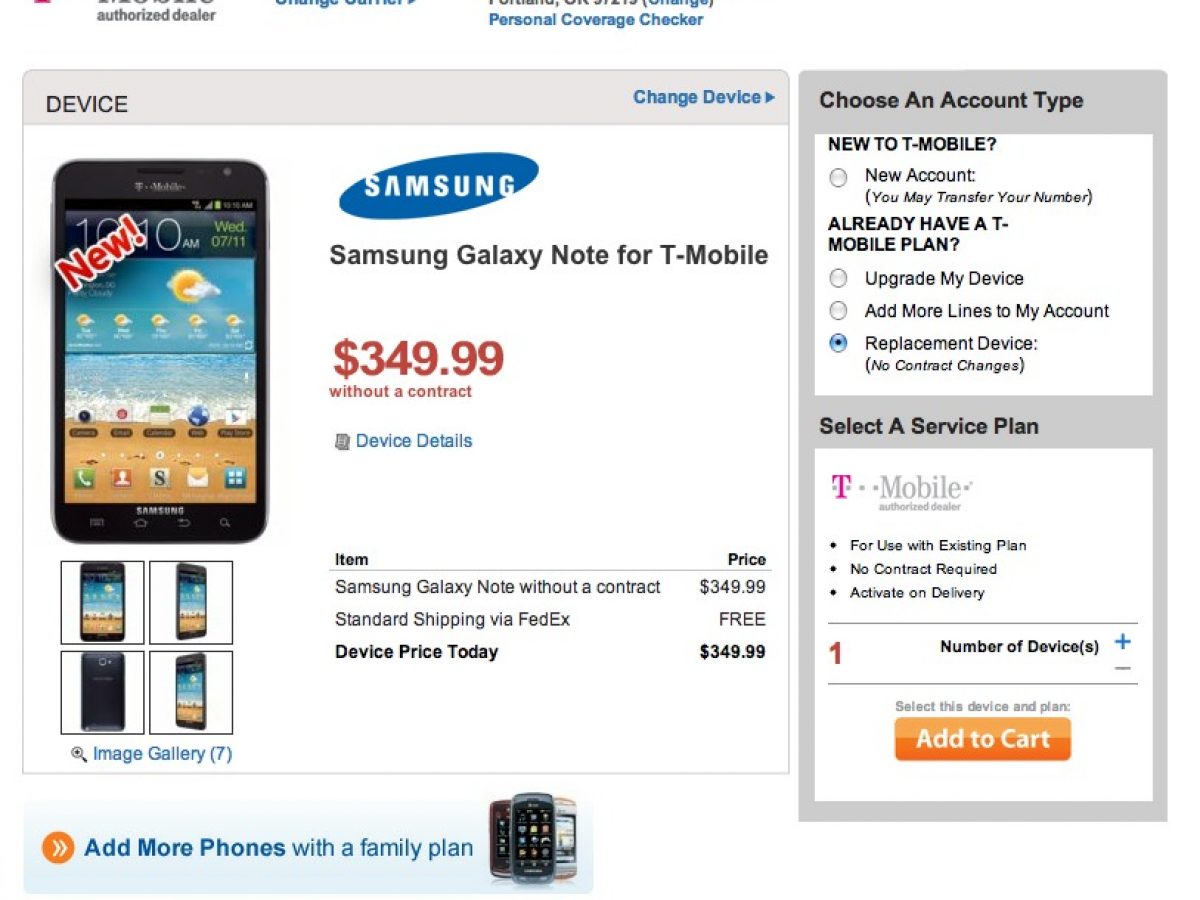Open Image Gallery (7) link
1200x900 pixels.
(162, 754)
